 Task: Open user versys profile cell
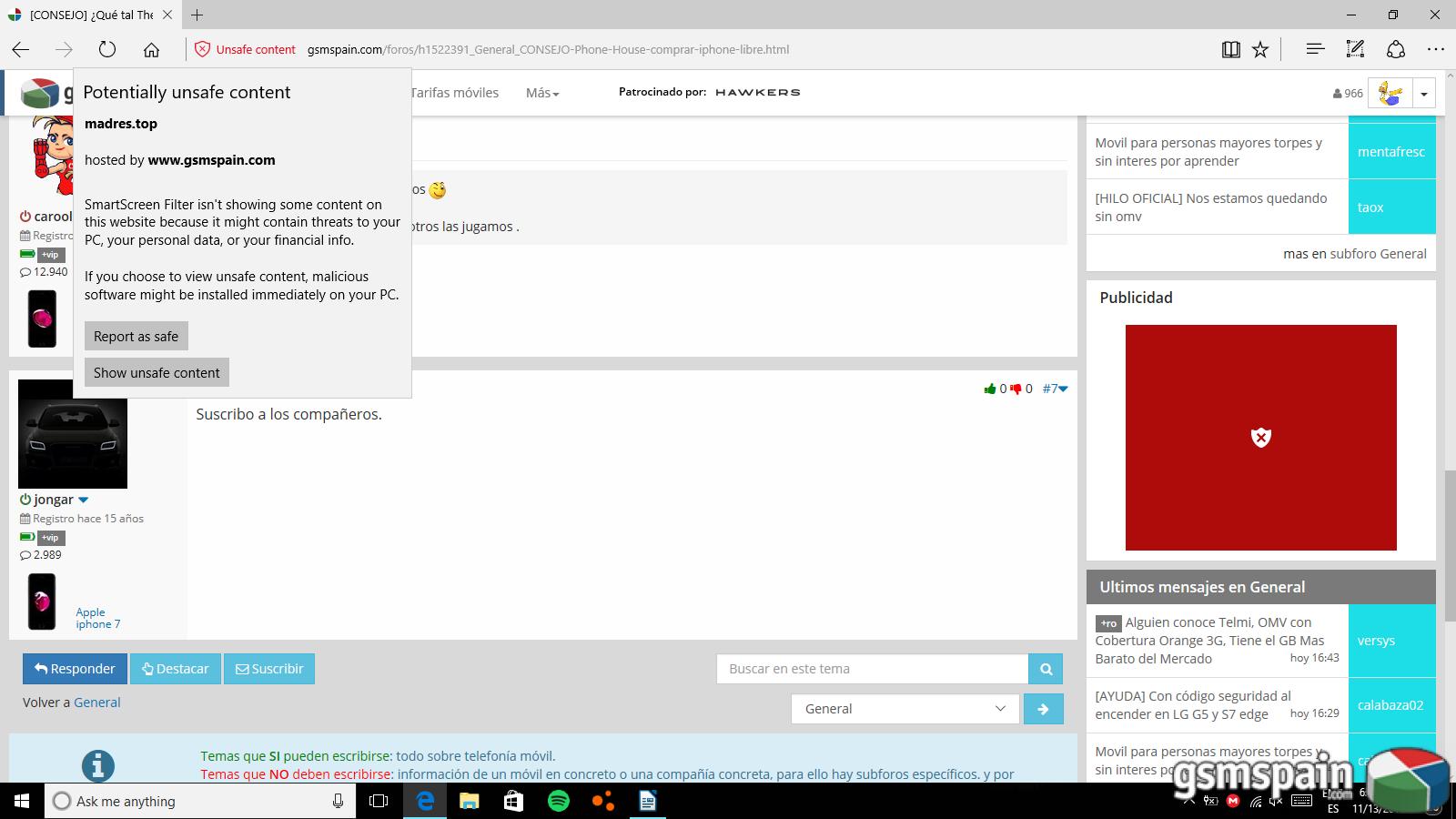click(1391, 641)
